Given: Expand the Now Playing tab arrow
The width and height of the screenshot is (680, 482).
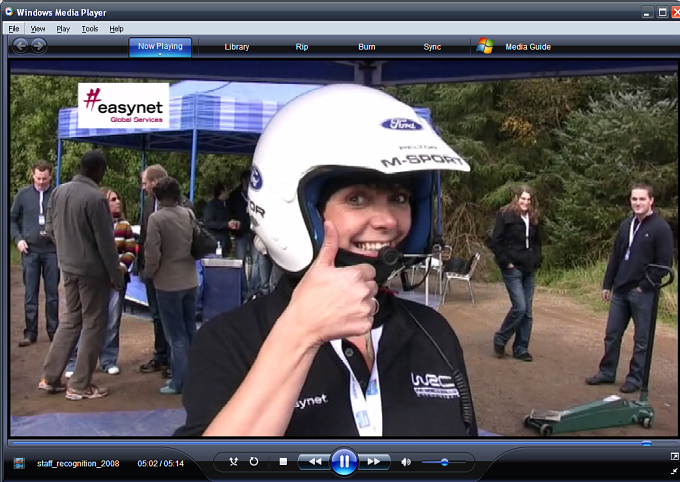Looking at the screenshot, I should pyautogui.click(x=160, y=54).
